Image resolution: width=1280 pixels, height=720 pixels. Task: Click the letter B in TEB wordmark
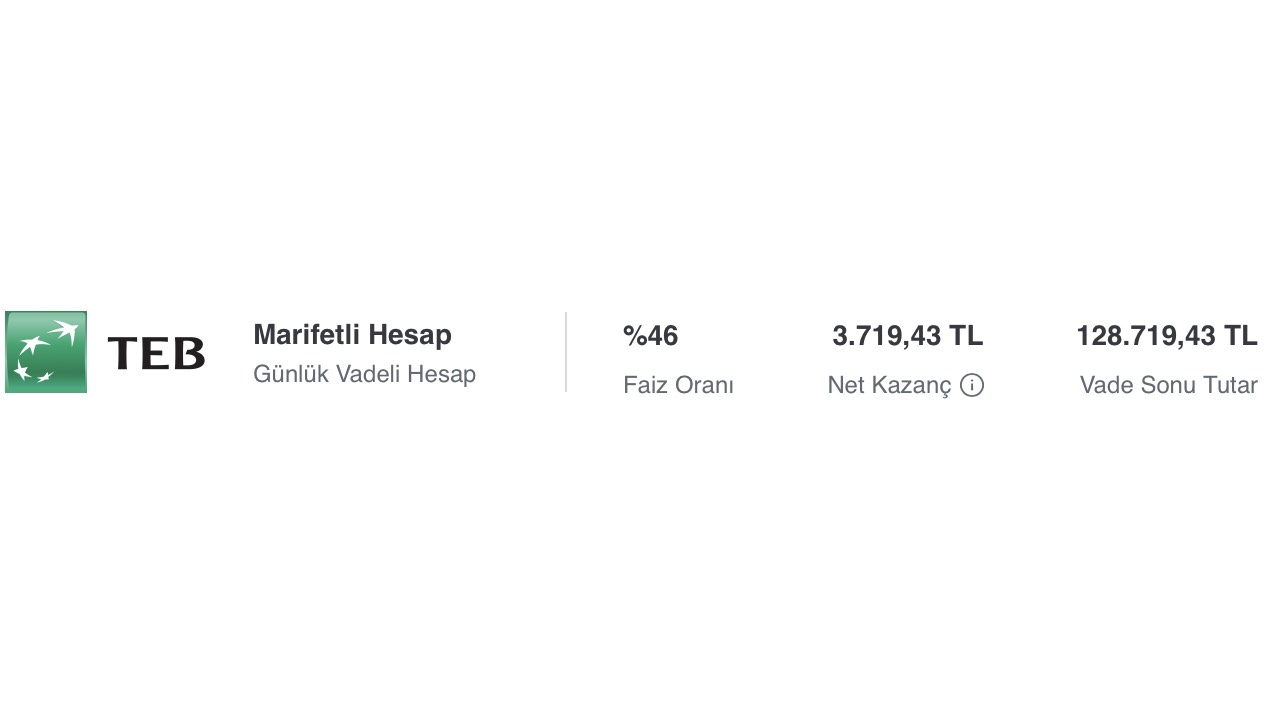coord(188,353)
